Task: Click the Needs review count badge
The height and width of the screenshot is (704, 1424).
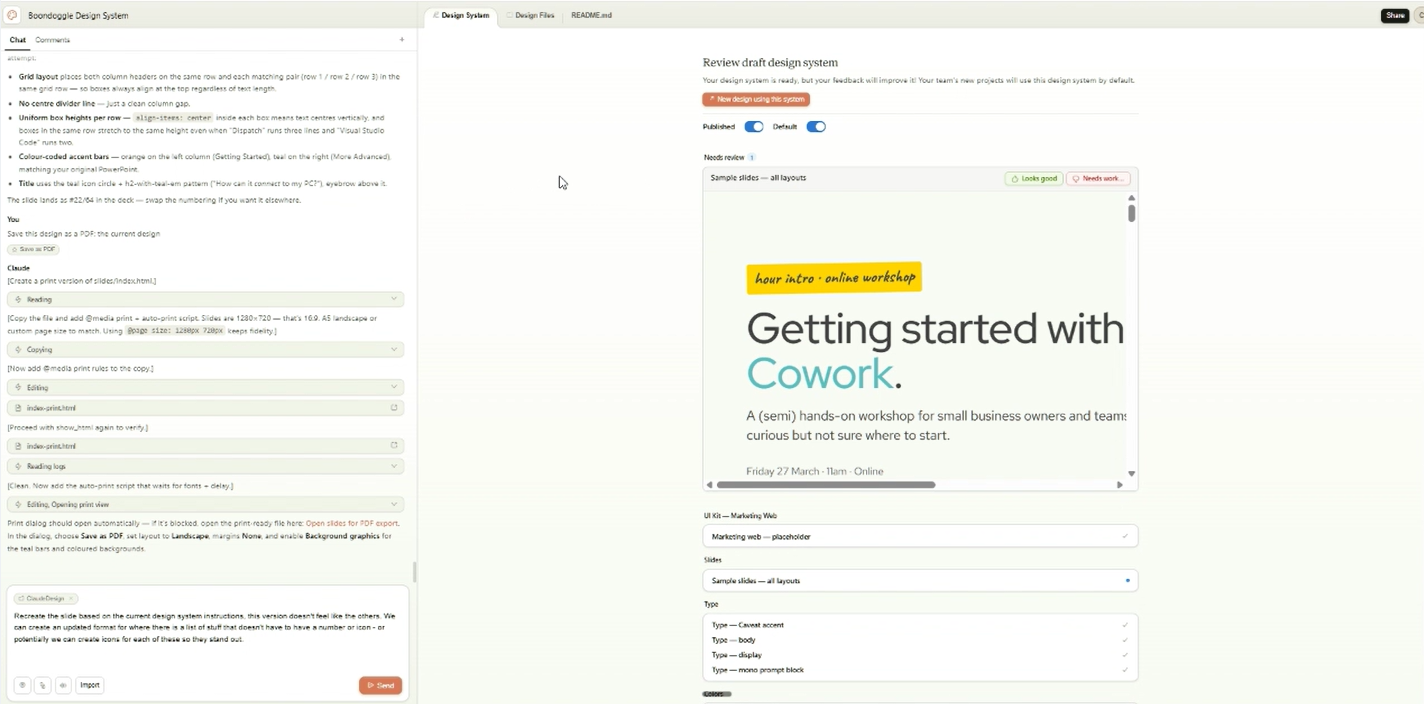Action: 752,157
